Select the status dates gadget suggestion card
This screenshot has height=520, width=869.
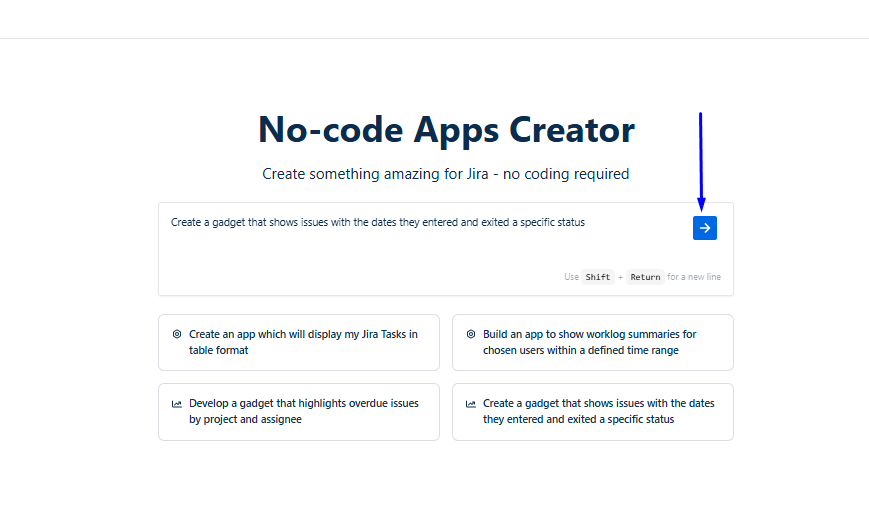(x=592, y=411)
